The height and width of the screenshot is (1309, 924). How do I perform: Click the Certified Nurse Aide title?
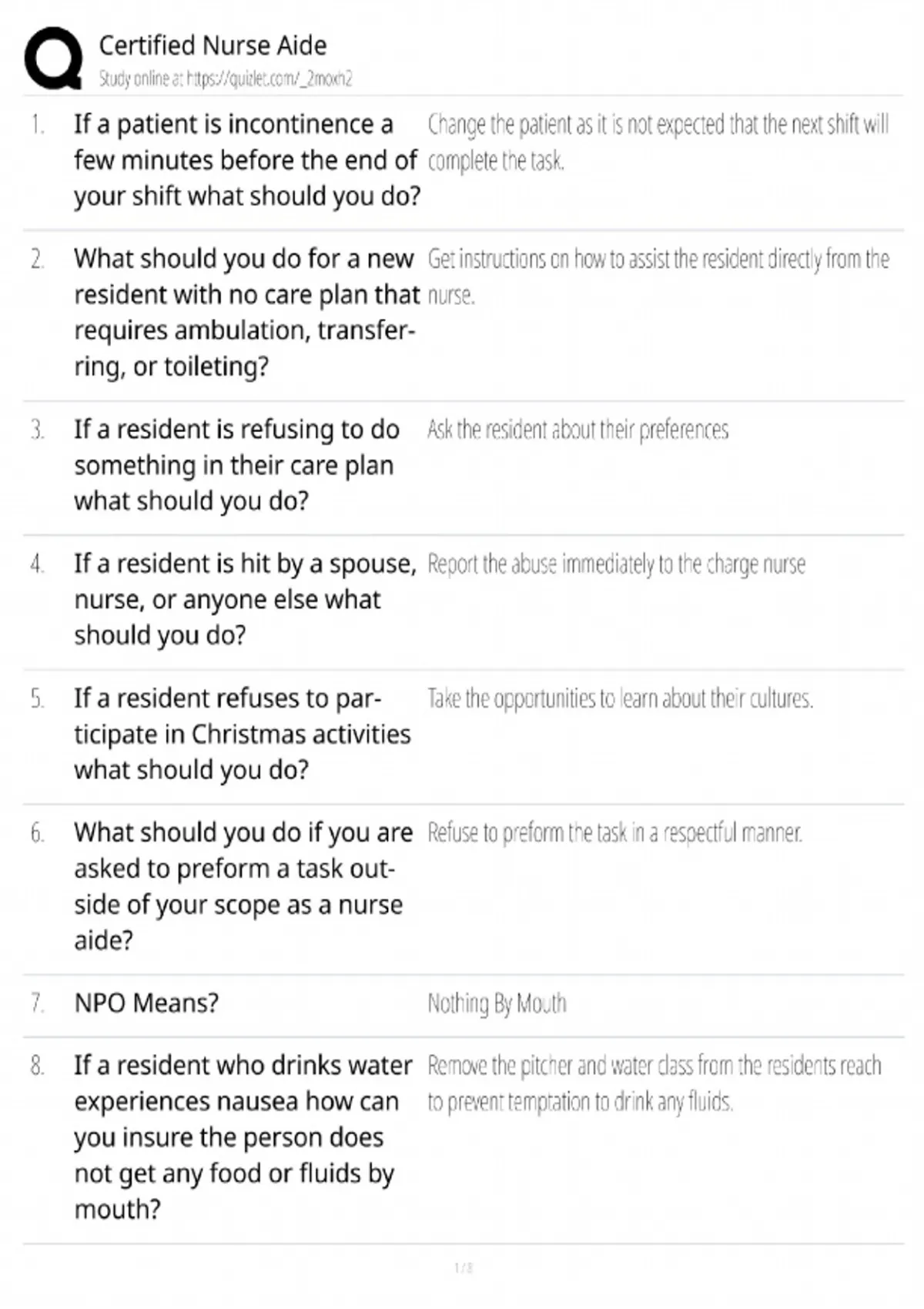(x=213, y=45)
